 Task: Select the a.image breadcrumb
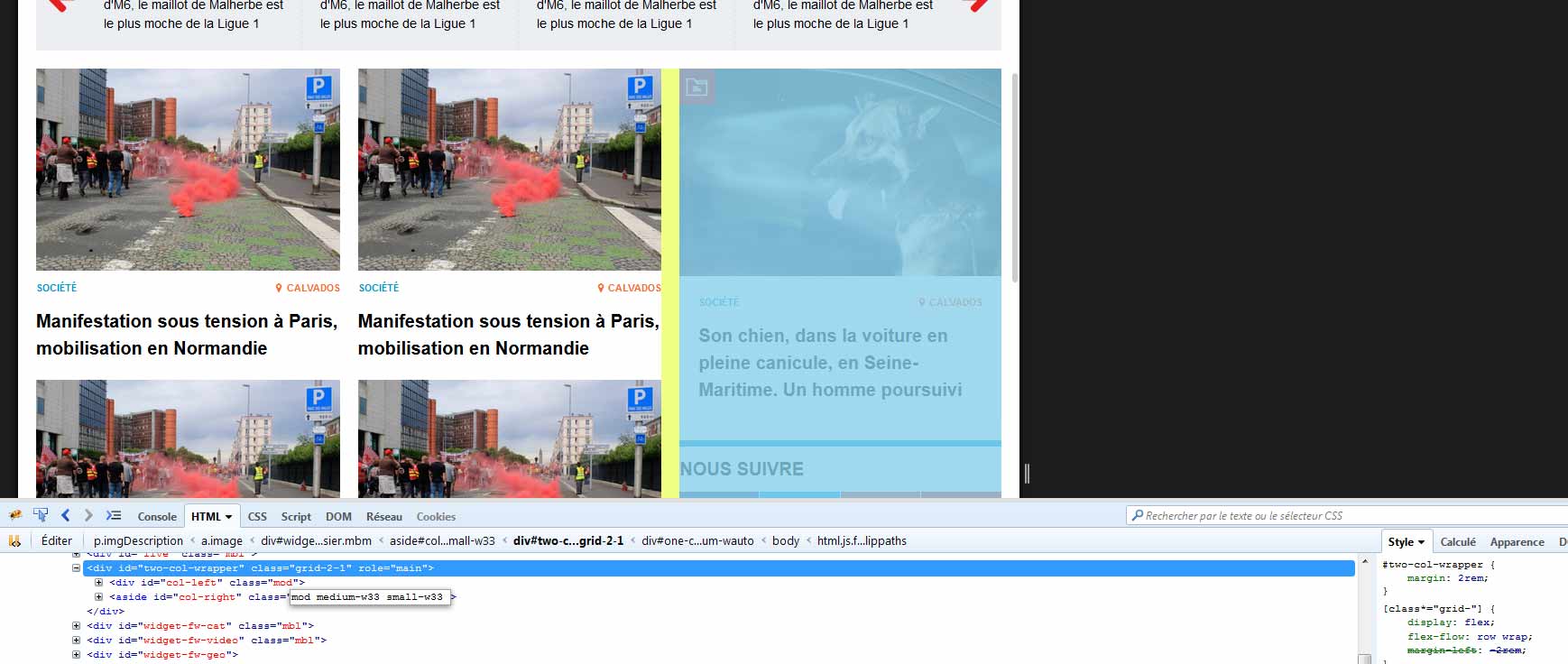[222, 541]
